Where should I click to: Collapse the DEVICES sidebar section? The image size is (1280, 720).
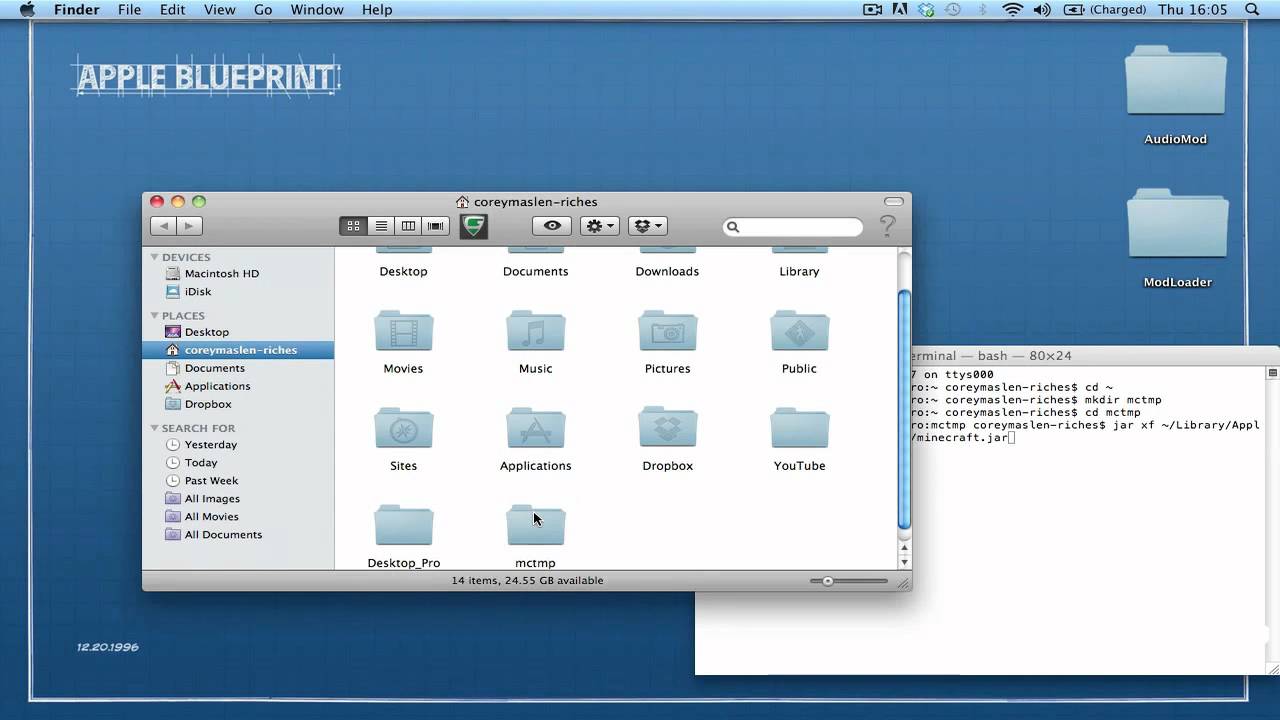154,257
